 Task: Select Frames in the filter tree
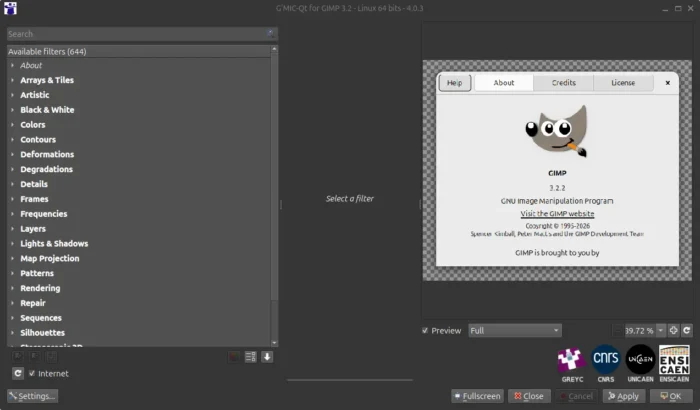(34, 199)
